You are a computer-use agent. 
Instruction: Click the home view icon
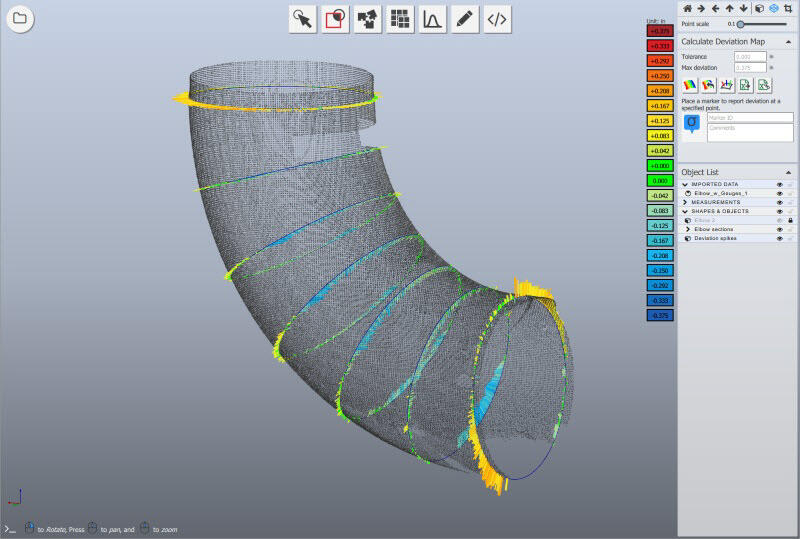point(687,9)
